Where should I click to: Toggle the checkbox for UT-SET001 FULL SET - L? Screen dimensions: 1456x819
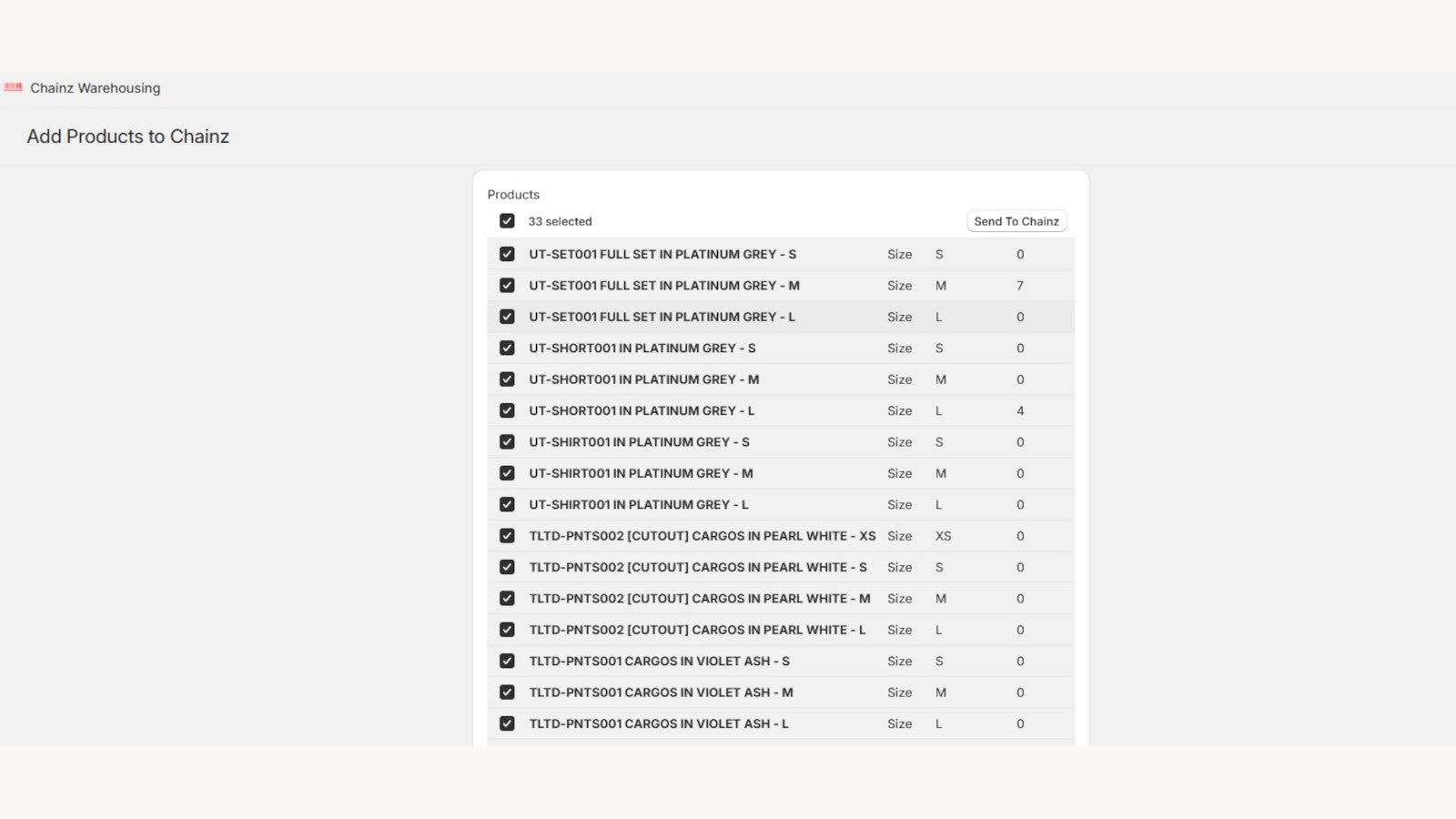[507, 317]
